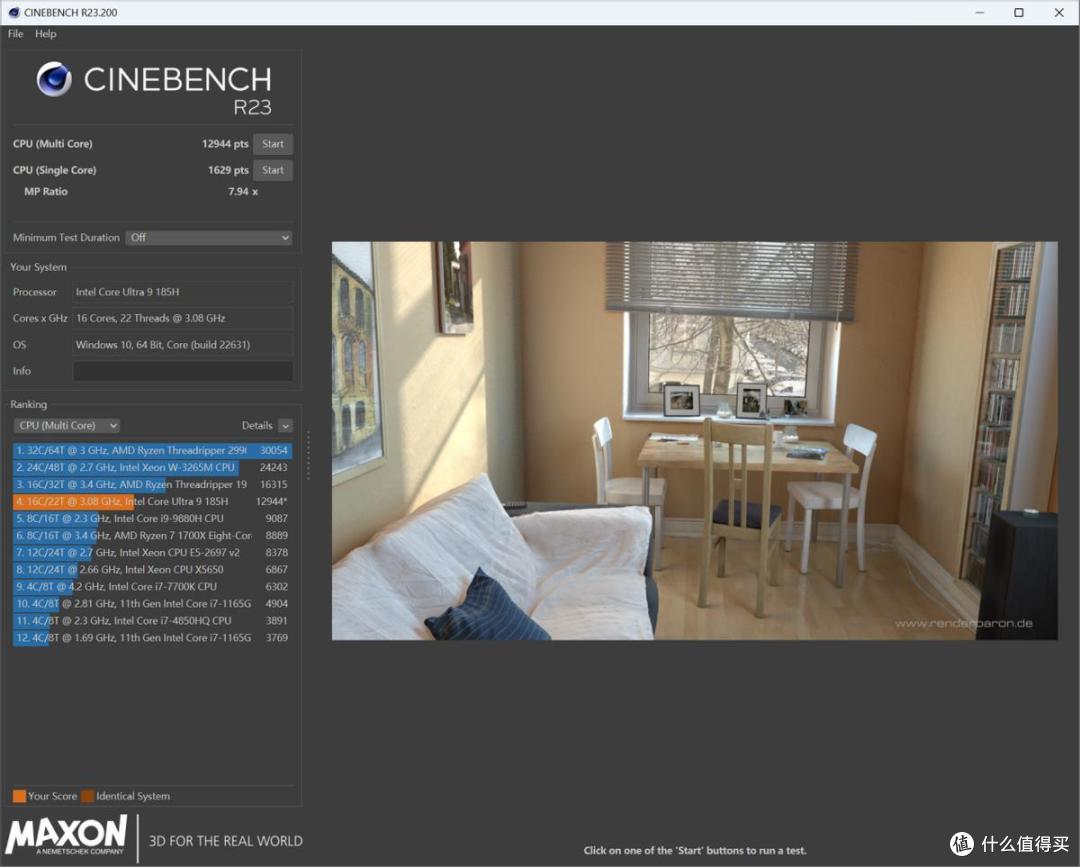Select ranking row AMD Ryzen Threadripper 30054

152,450
